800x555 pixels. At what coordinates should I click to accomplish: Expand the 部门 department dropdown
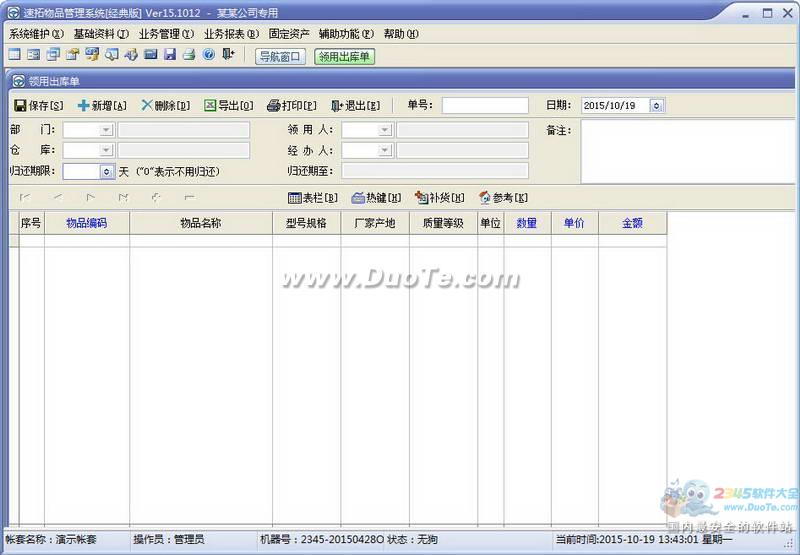(x=105, y=130)
